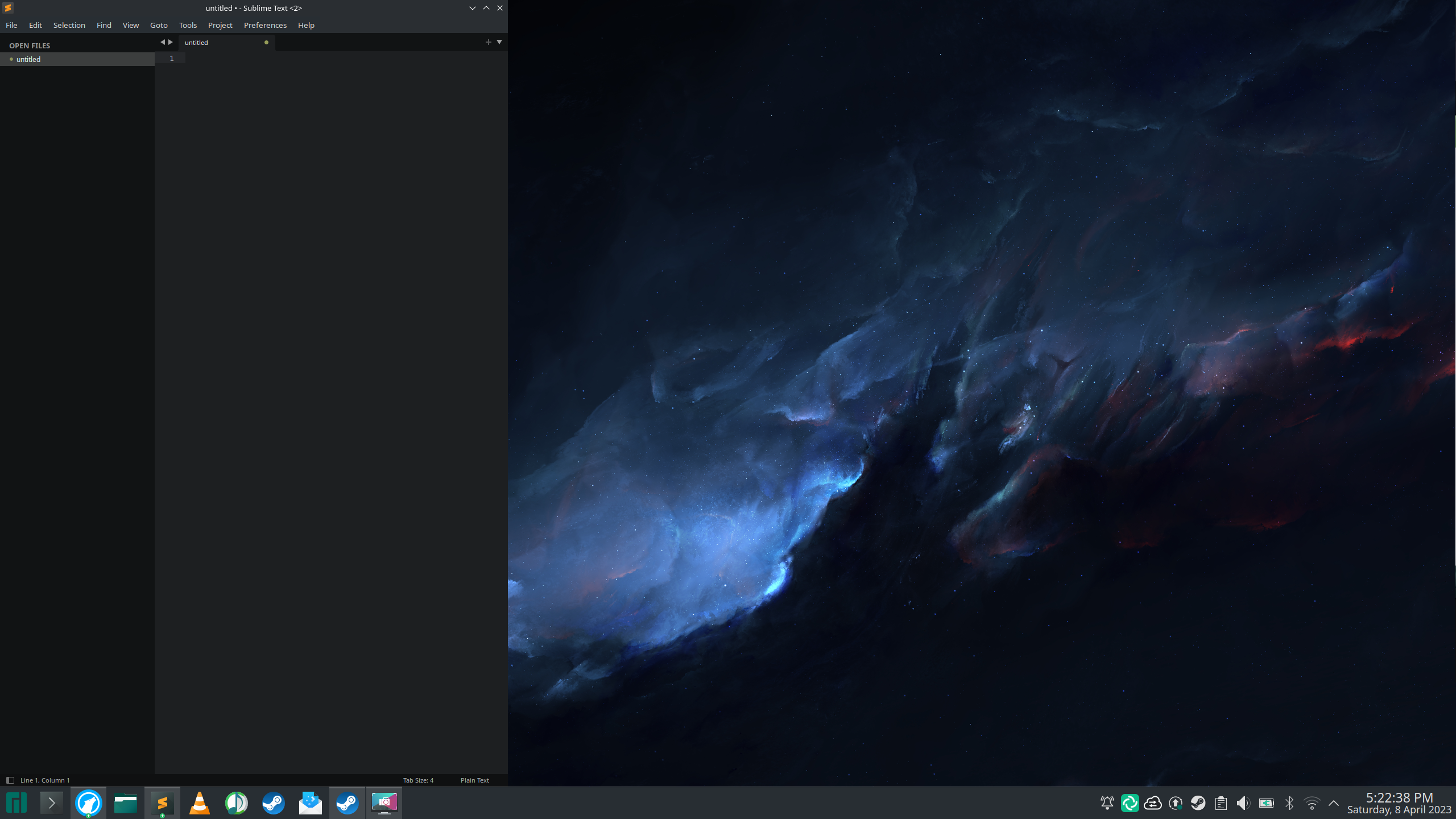Open the battery and power tray icon
1456x819 pixels.
click(1266, 803)
